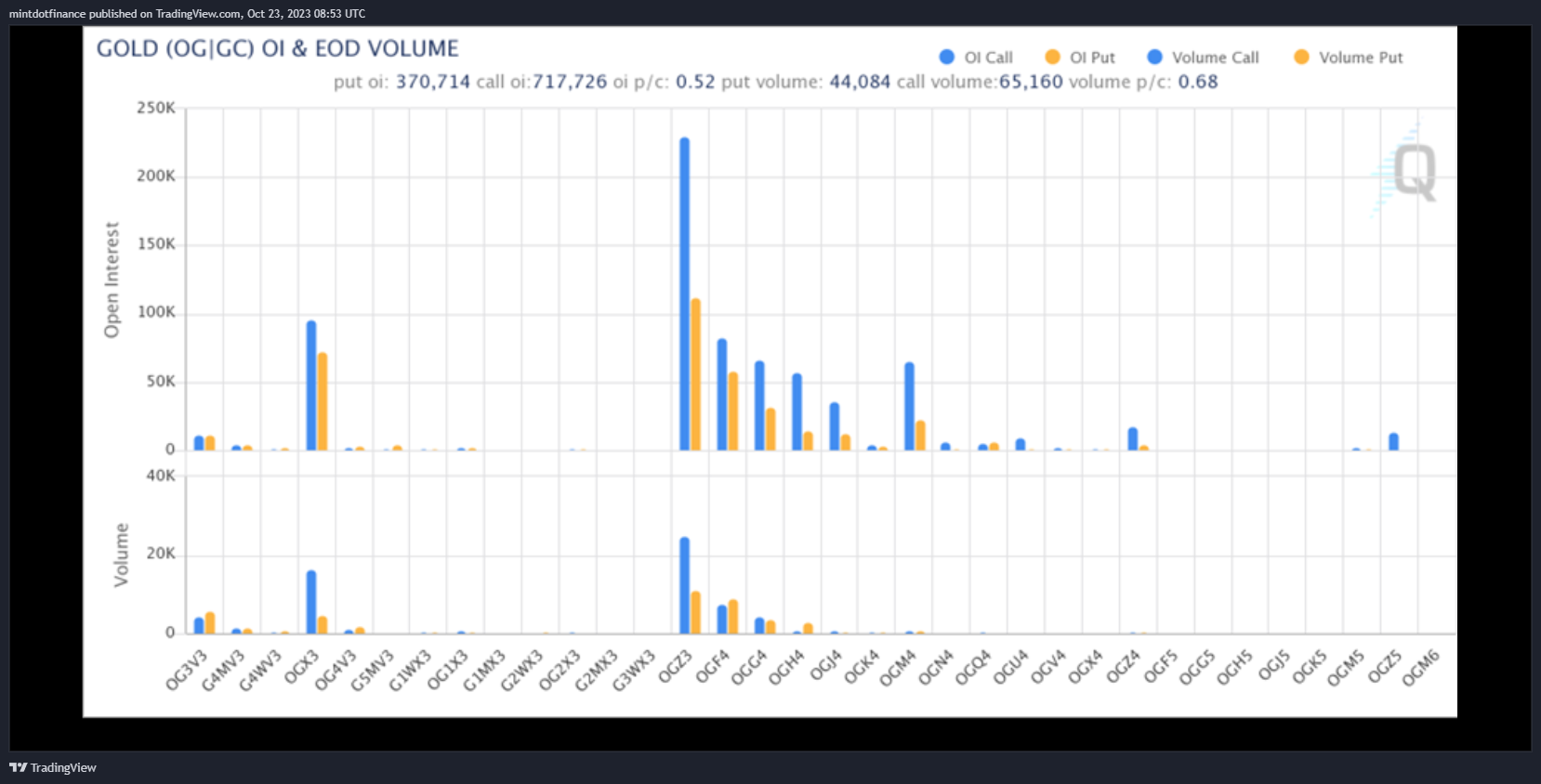Viewport: 1541px width, 784px height.
Task: Click the blue OGZ4 open interest call bar
Action: pos(1133,439)
